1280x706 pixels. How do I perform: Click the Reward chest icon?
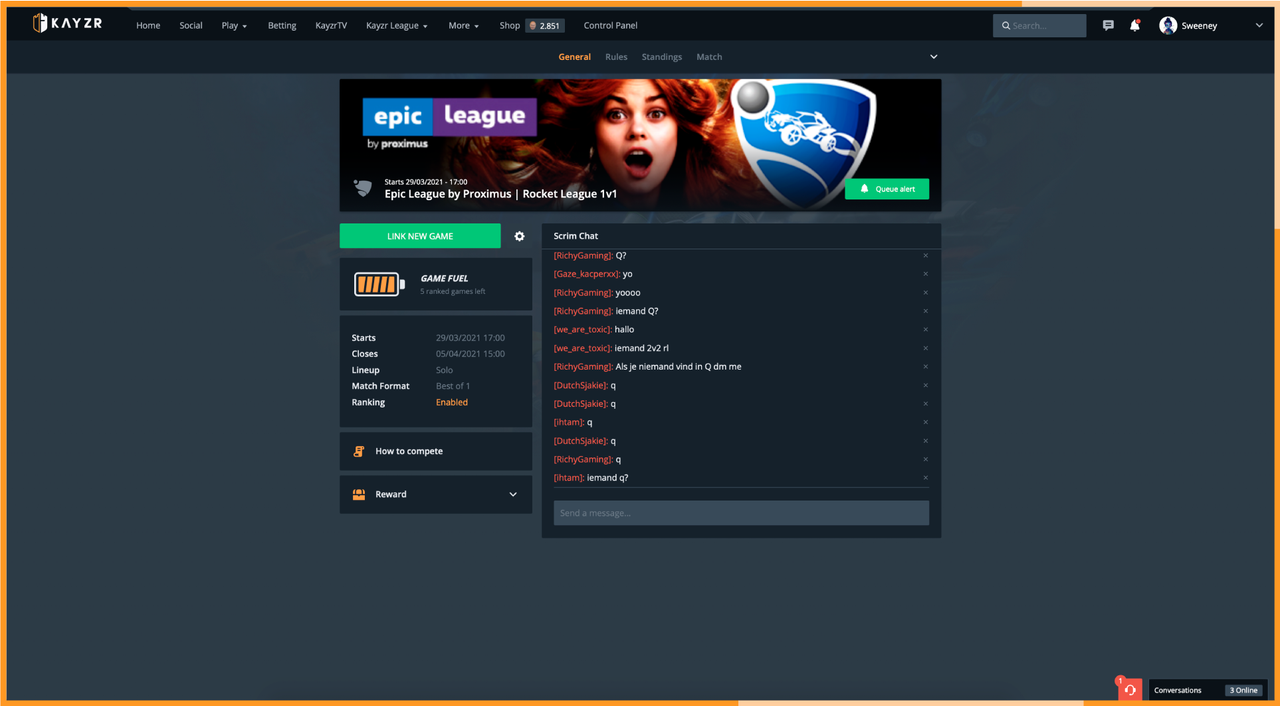(359, 494)
